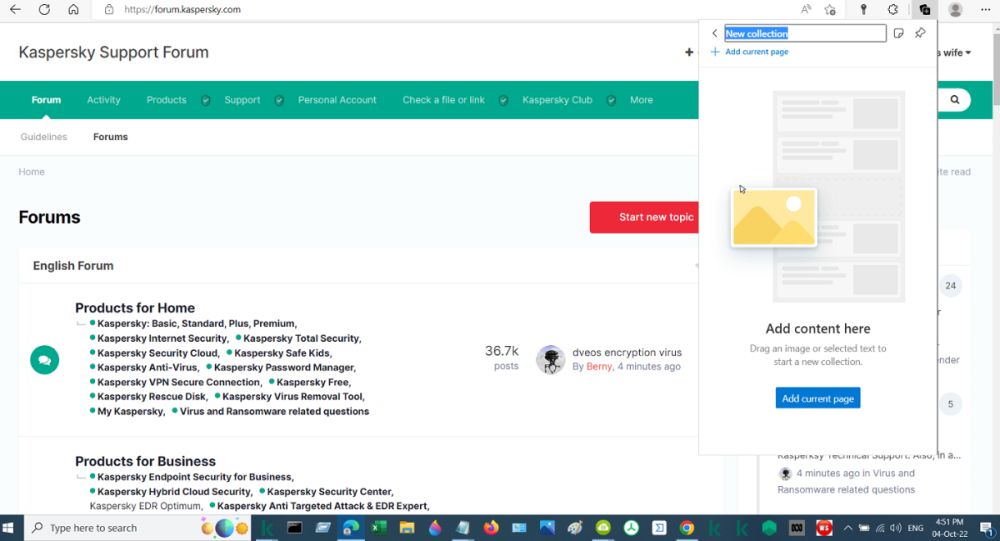Open the Extensions puzzle icon
Screen dimensions: 1000x541
click(x=893, y=10)
